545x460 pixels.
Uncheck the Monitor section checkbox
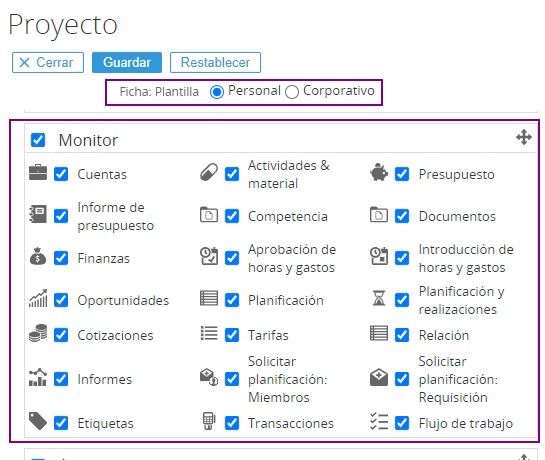coord(38,140)
